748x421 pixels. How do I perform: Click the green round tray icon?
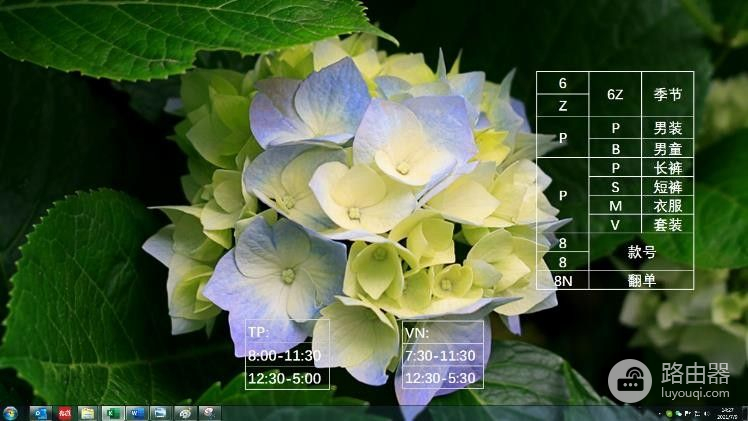[x=669, y=413]
